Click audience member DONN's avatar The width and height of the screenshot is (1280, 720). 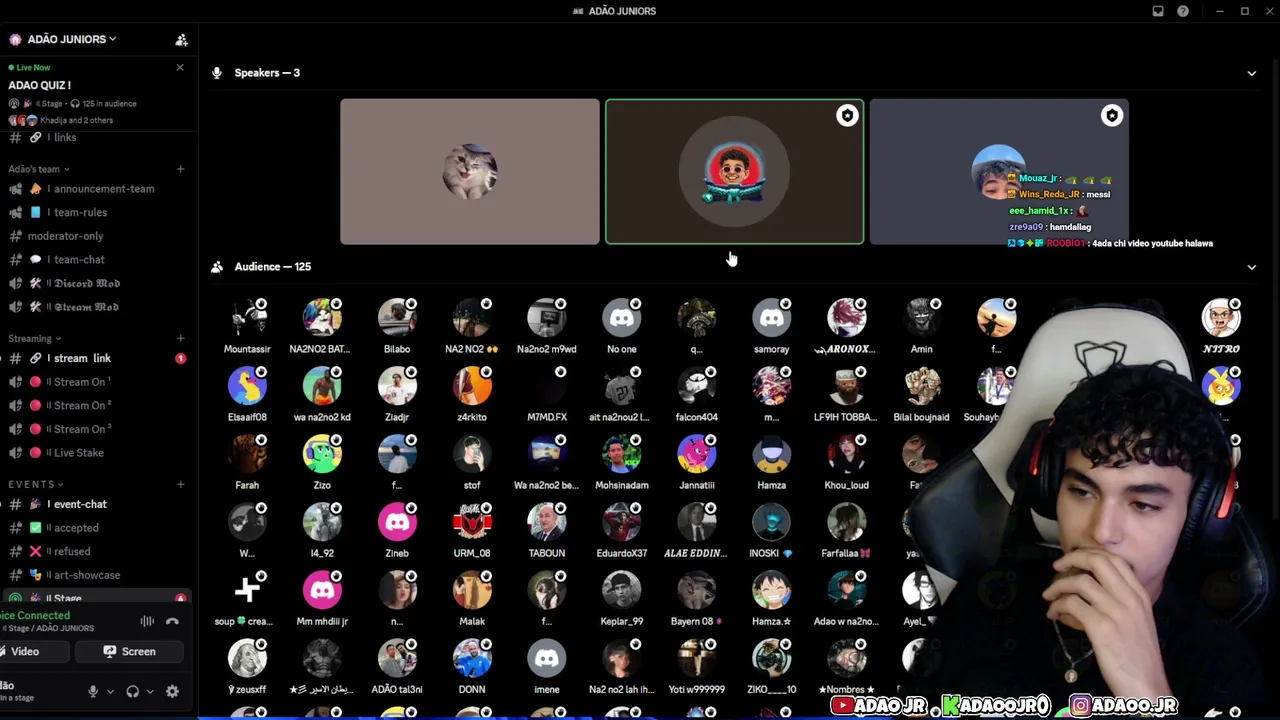[x=472, y=658]
